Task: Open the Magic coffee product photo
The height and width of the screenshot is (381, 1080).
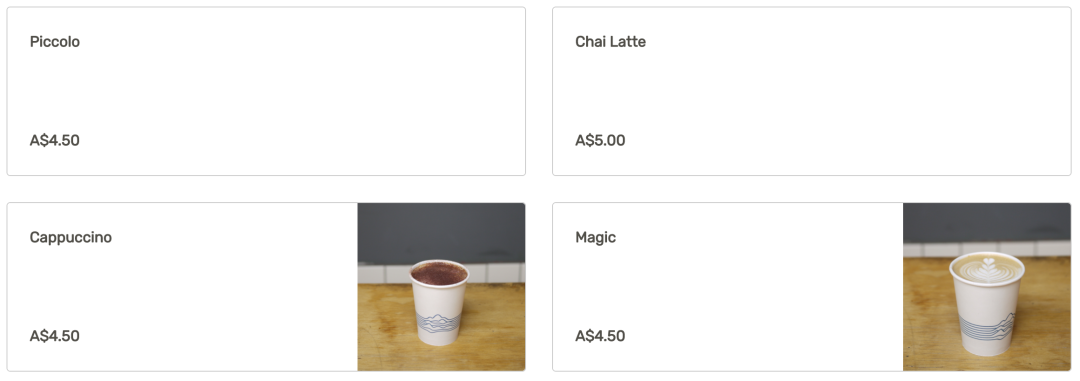Action: click(x=986, y=287)
